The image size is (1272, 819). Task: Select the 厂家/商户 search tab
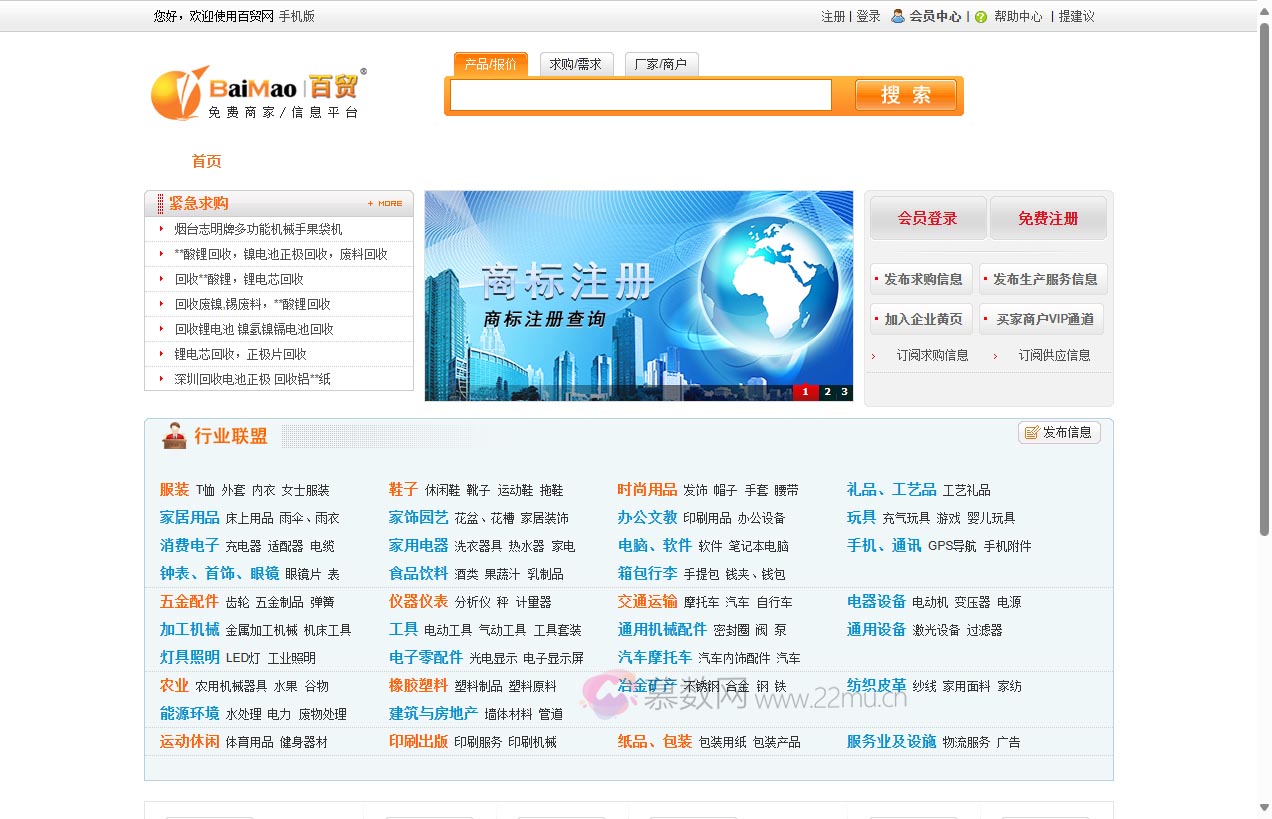pyautogui.click(x=661, y=64)
